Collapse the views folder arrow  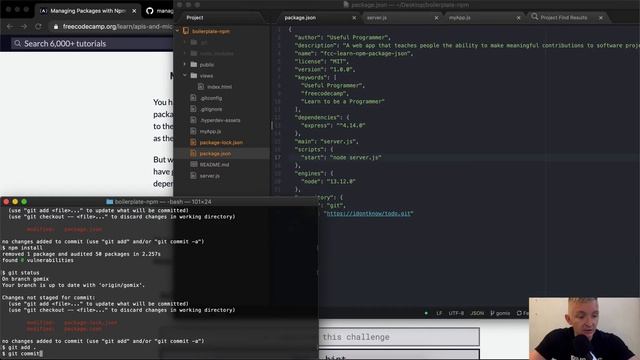click(x=185, y=76)
